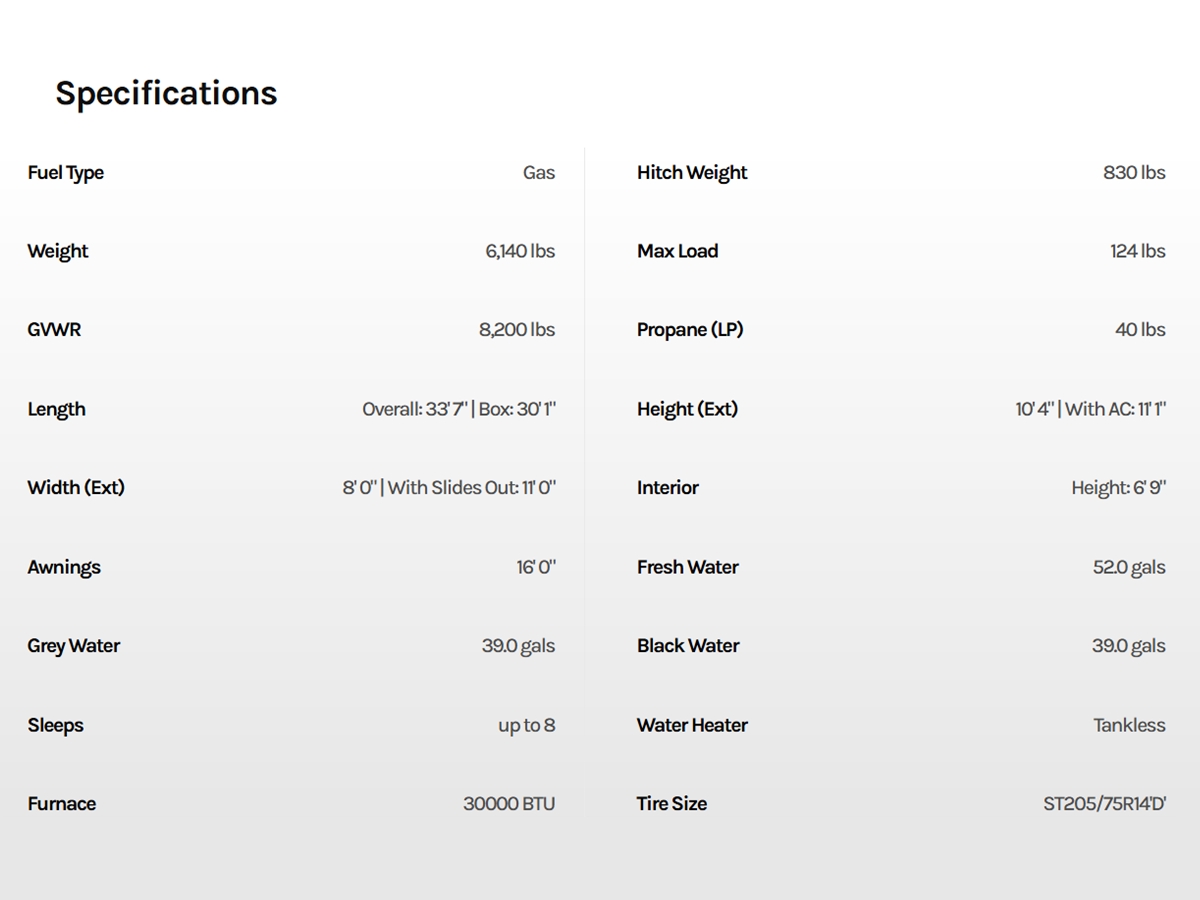Click the Max Load 124 lbs value
Screen dimensions: 1200x900
[x=1137, y=251]
